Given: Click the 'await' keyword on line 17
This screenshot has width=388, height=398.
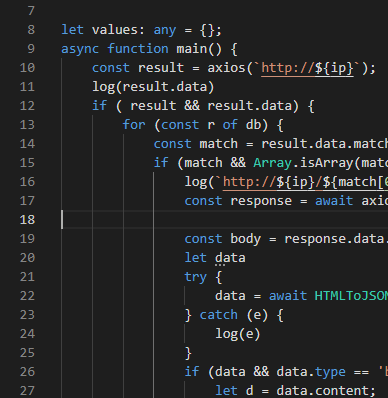Looking at the screenshot, I should tap(334, 201).
